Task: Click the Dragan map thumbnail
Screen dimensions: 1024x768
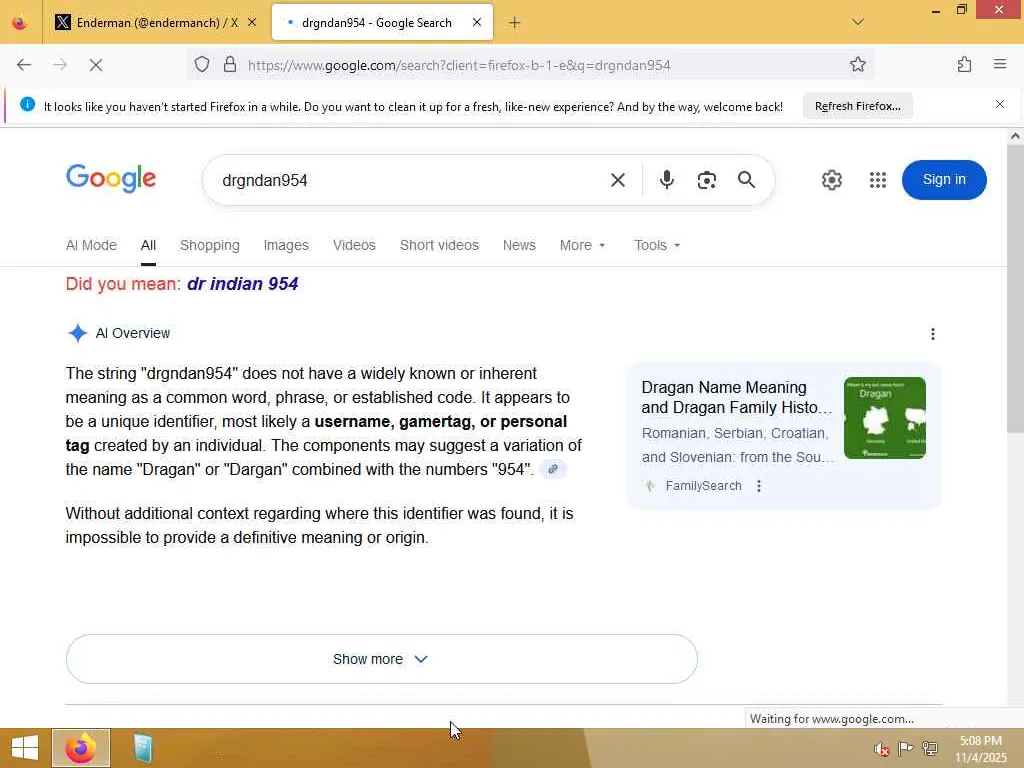Action: pyautogui.click(x=884, y=418)
